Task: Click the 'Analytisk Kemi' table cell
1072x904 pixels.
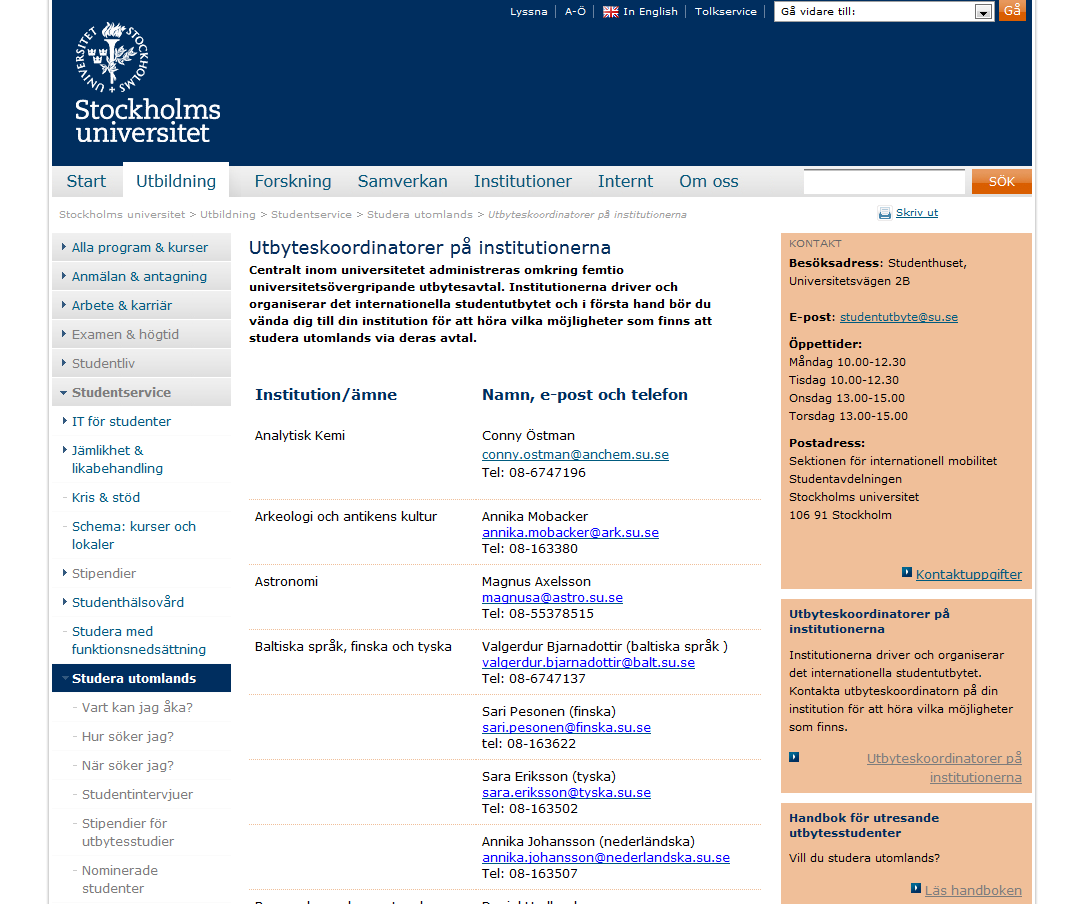Action: point(299,436)
